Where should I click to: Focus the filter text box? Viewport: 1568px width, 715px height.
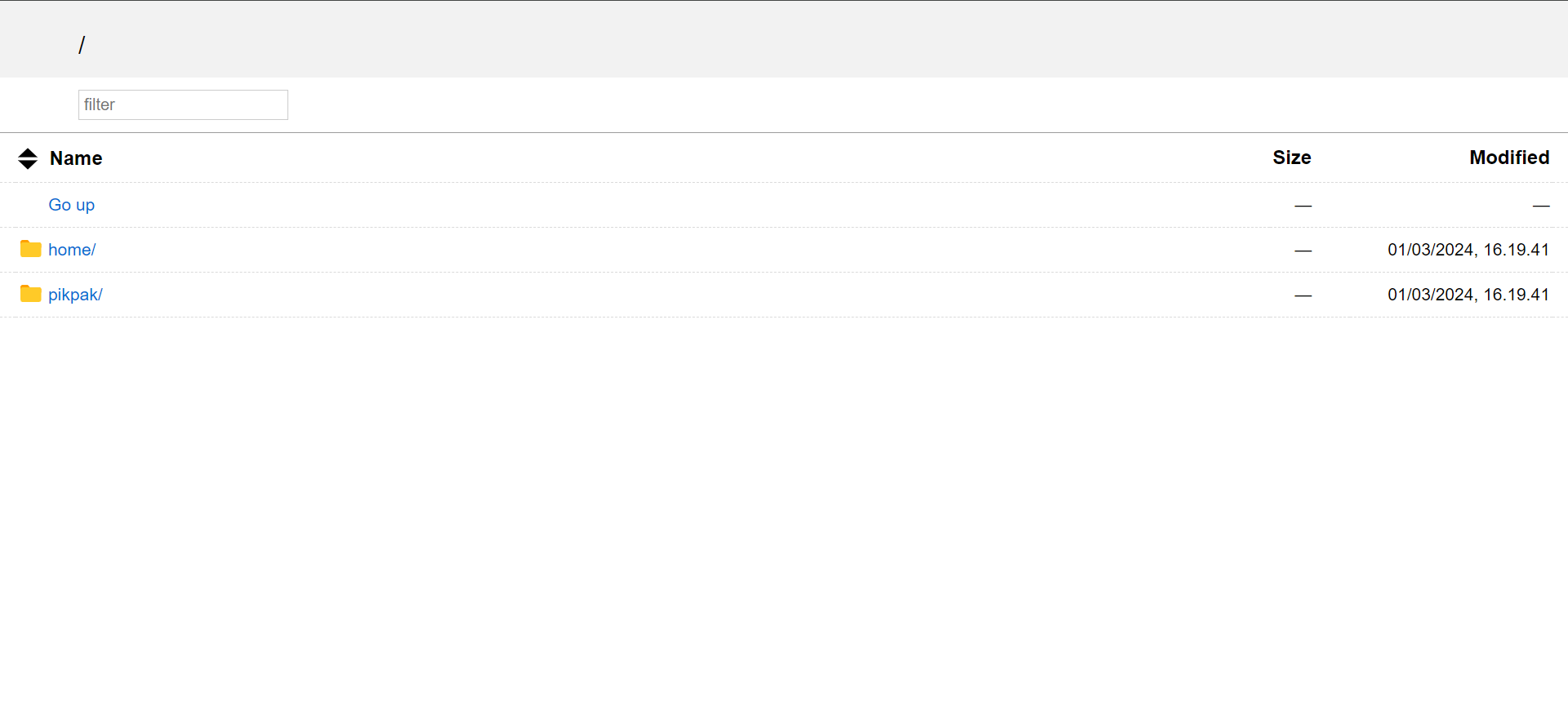pos(183,104)
